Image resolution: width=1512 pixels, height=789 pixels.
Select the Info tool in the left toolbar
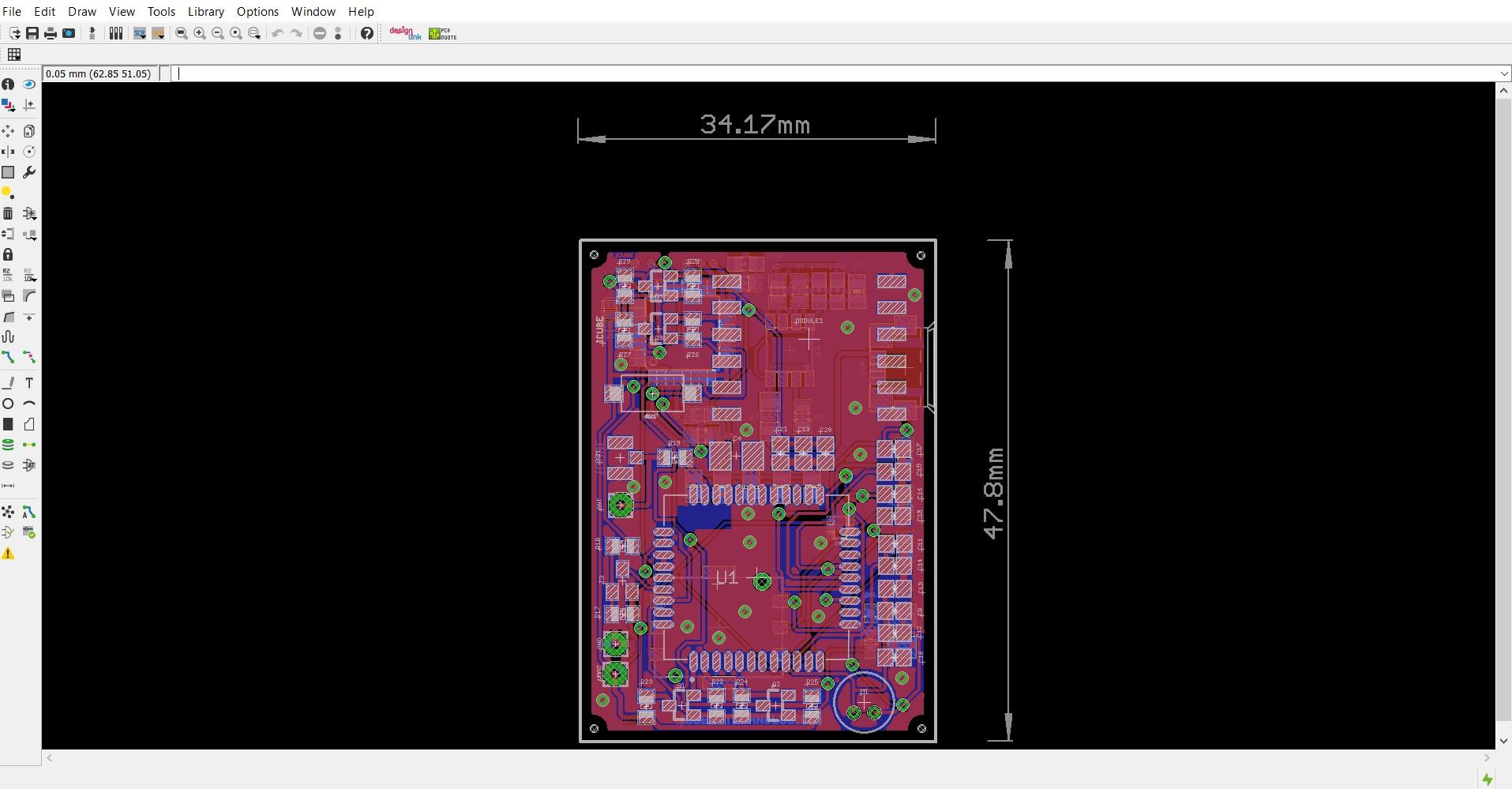pos(8,85)
